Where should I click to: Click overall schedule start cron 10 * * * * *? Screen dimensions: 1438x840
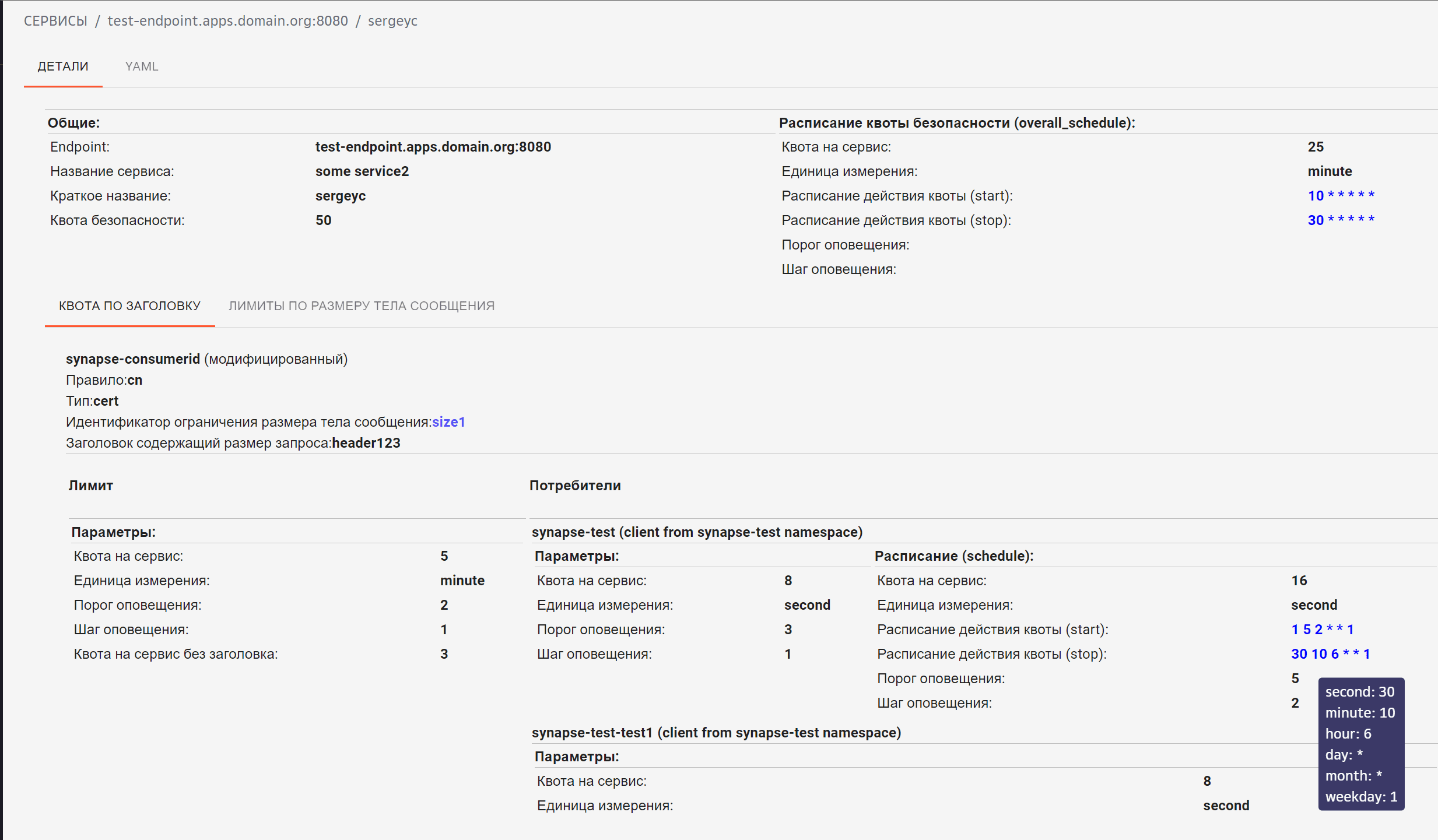[1341, 196]
